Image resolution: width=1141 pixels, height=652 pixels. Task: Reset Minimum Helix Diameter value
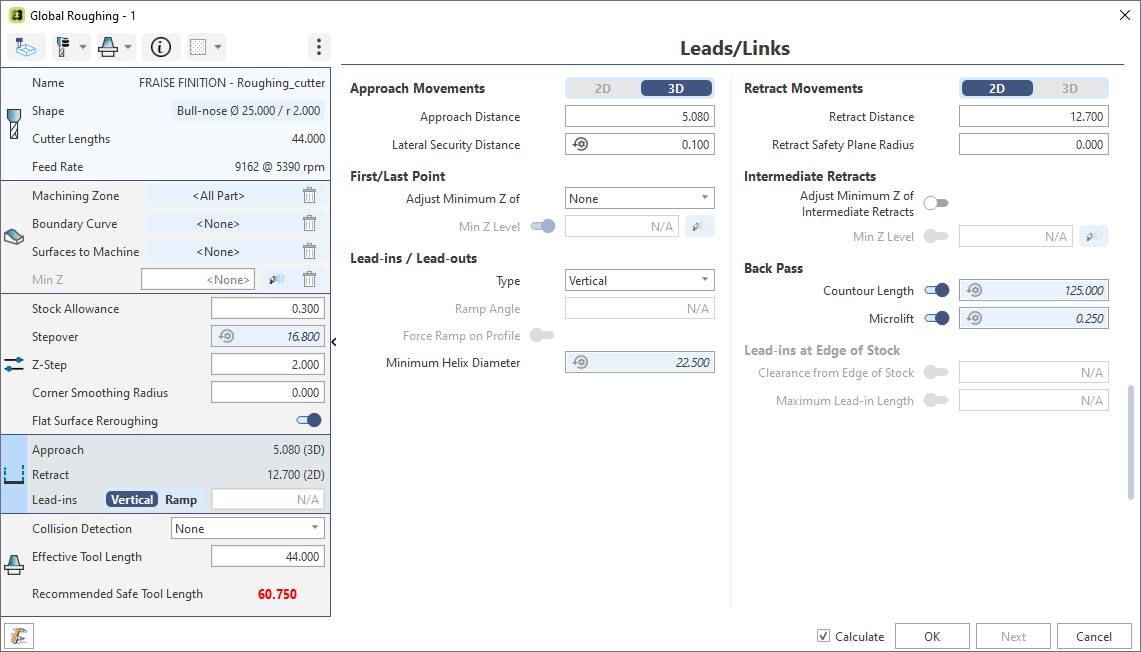[x=580, y=362]
